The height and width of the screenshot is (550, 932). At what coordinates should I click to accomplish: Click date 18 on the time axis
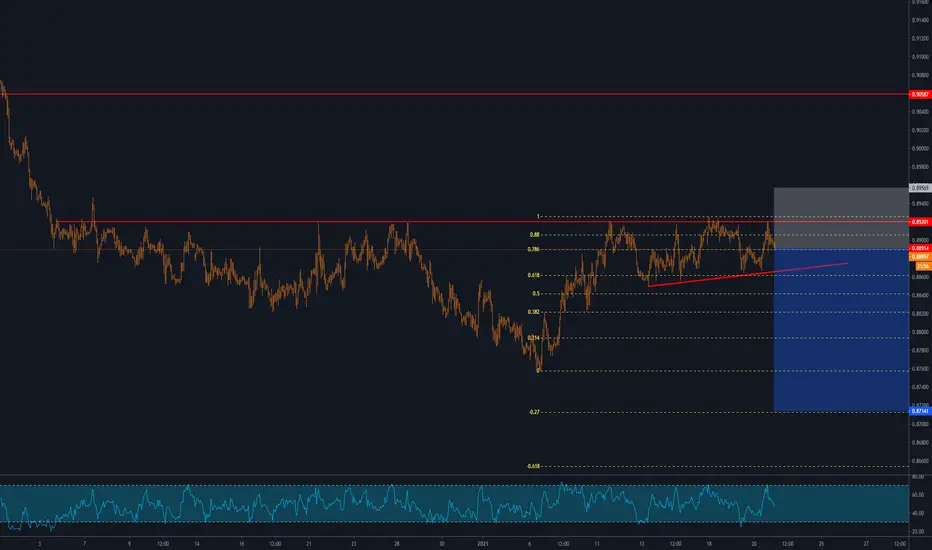tap(709, 543)
